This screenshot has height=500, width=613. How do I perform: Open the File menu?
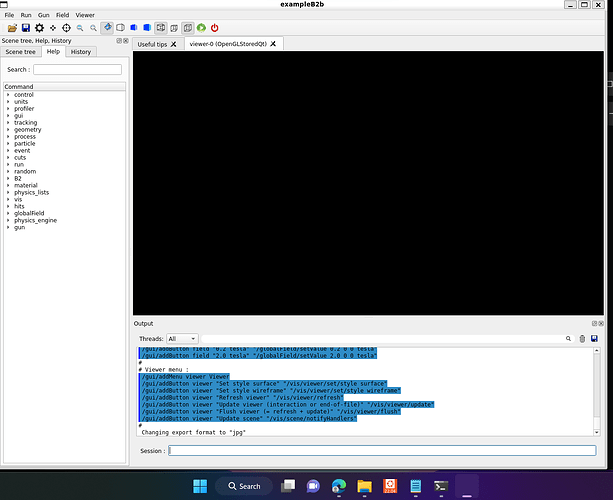click(x=9, y=15)
